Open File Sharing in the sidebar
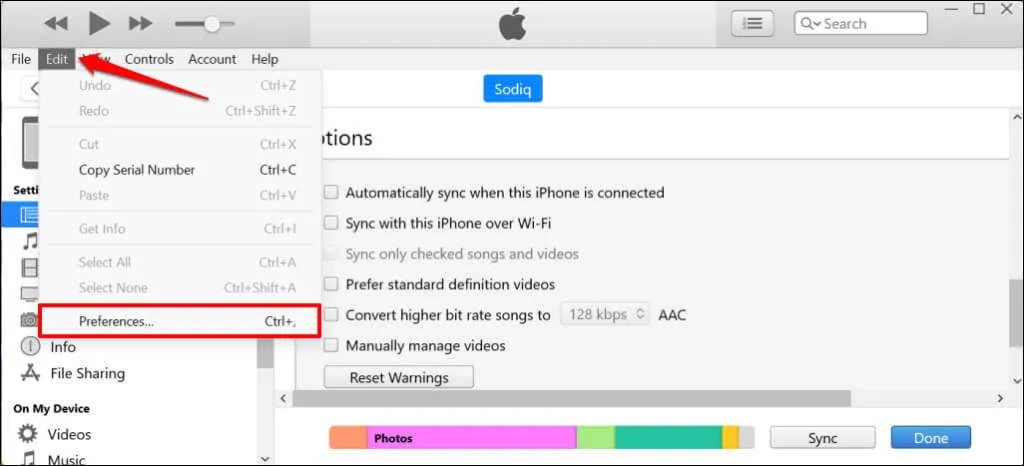Screen dimensions: 1024x466 (87, 373)
